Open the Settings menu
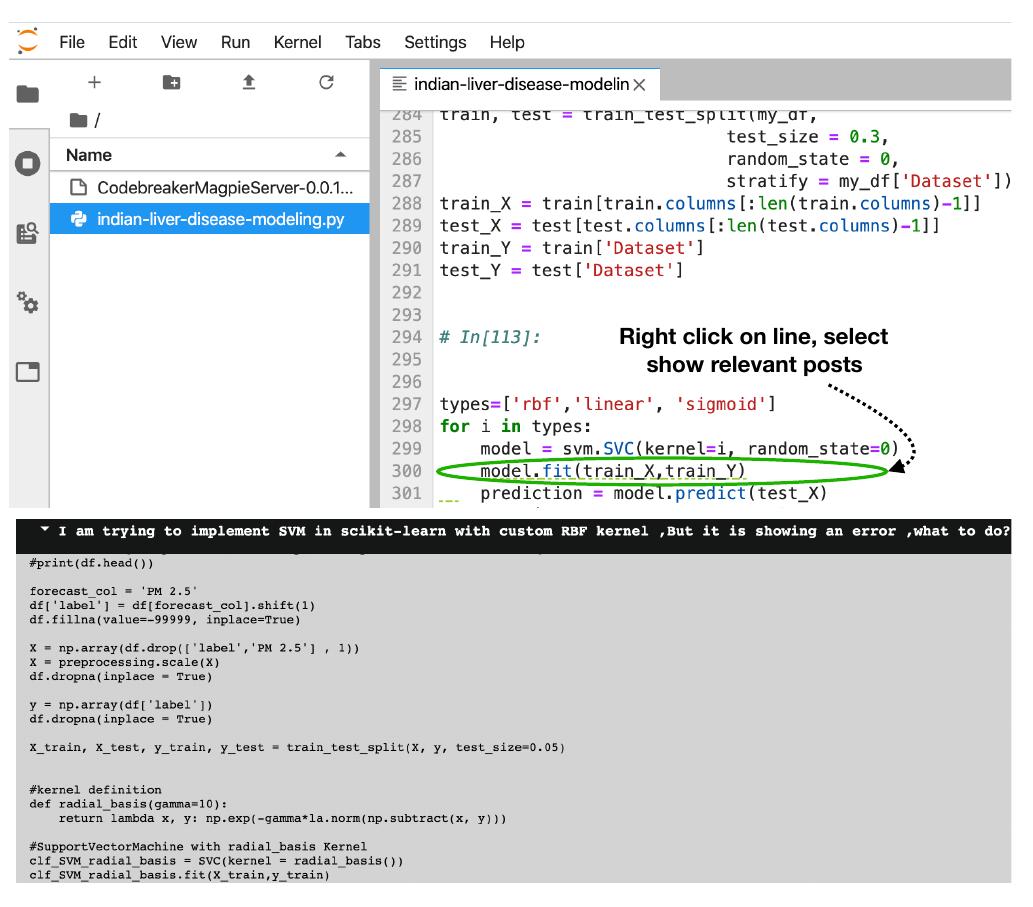1033x907 pixels. 435,42
